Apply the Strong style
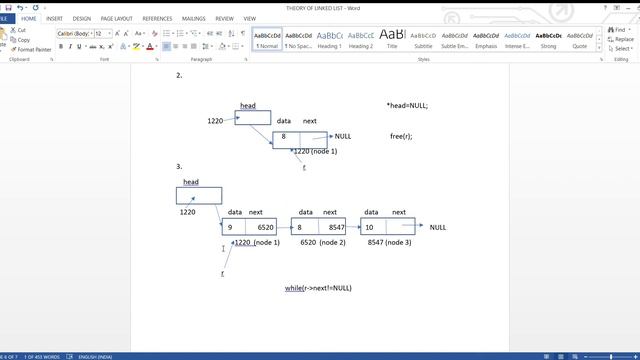 [x=548, y=40]
